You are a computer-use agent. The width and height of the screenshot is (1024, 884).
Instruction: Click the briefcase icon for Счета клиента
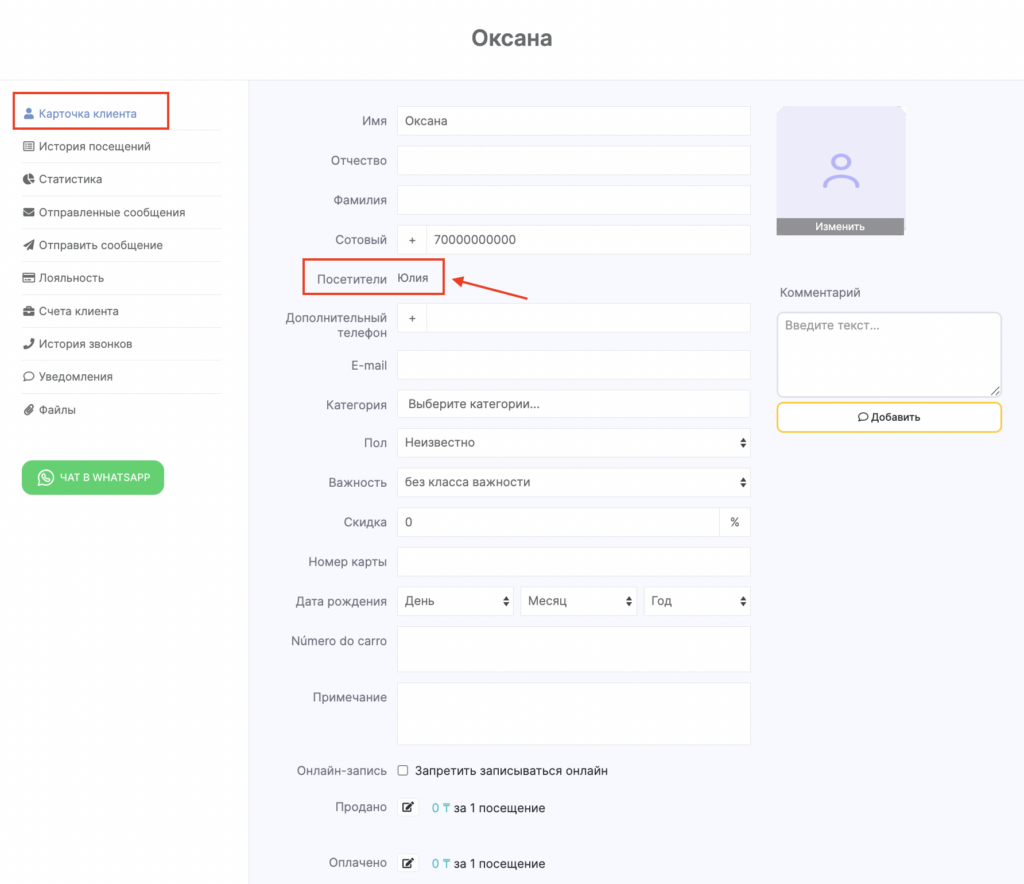click(x=29, y=311)
